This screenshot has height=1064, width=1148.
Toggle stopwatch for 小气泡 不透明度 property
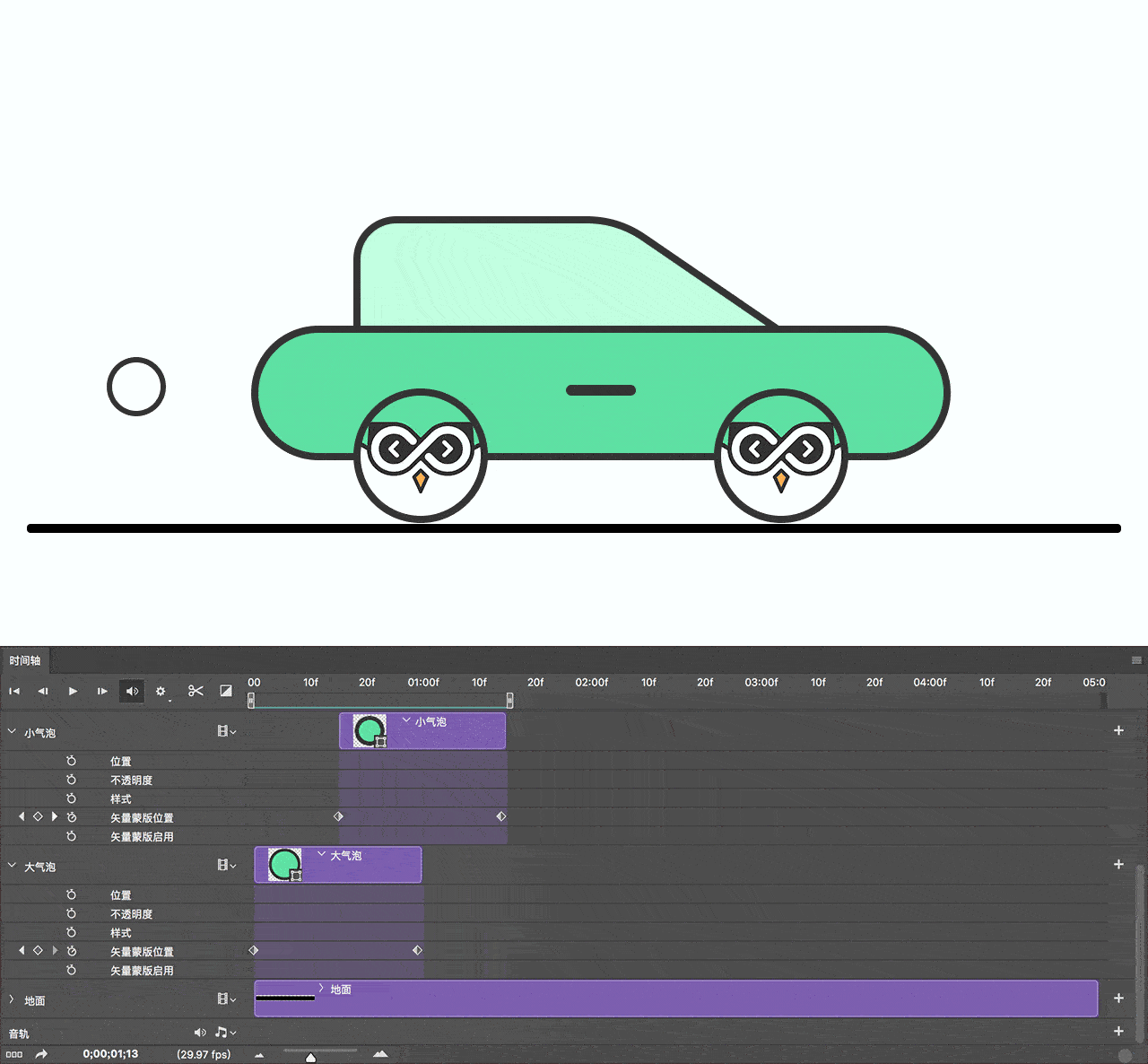point(72,780)
